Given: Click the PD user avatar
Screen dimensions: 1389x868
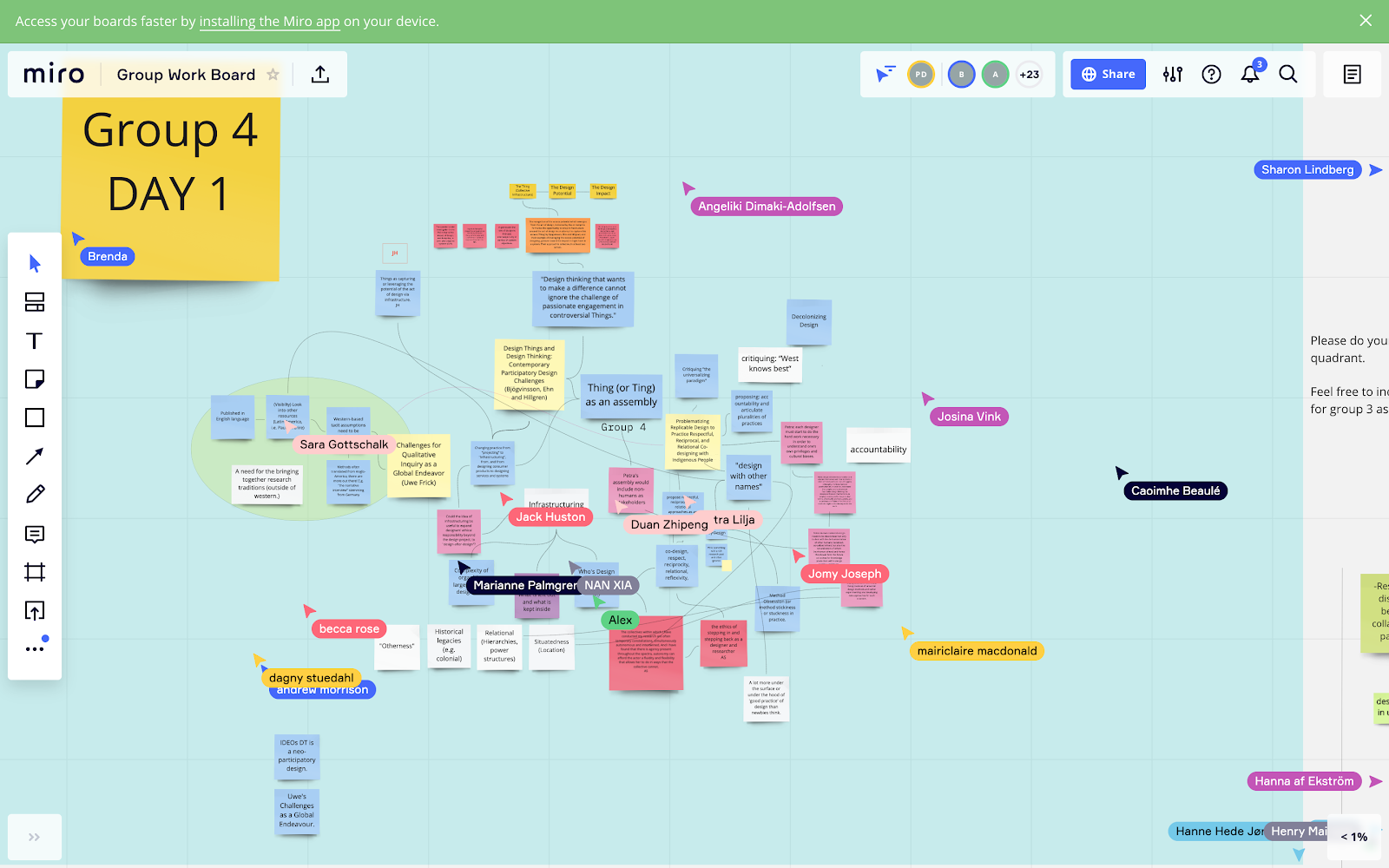Looking at the screenshot, I should 921,75.
